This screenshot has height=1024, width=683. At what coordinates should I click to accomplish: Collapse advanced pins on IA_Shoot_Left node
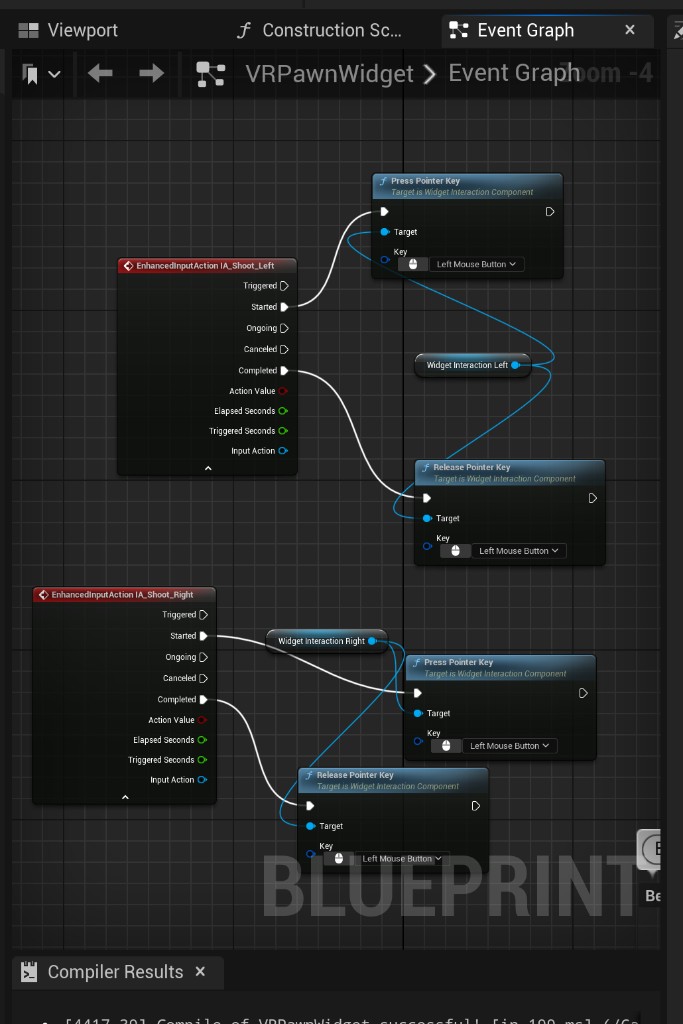coord(208,468)
